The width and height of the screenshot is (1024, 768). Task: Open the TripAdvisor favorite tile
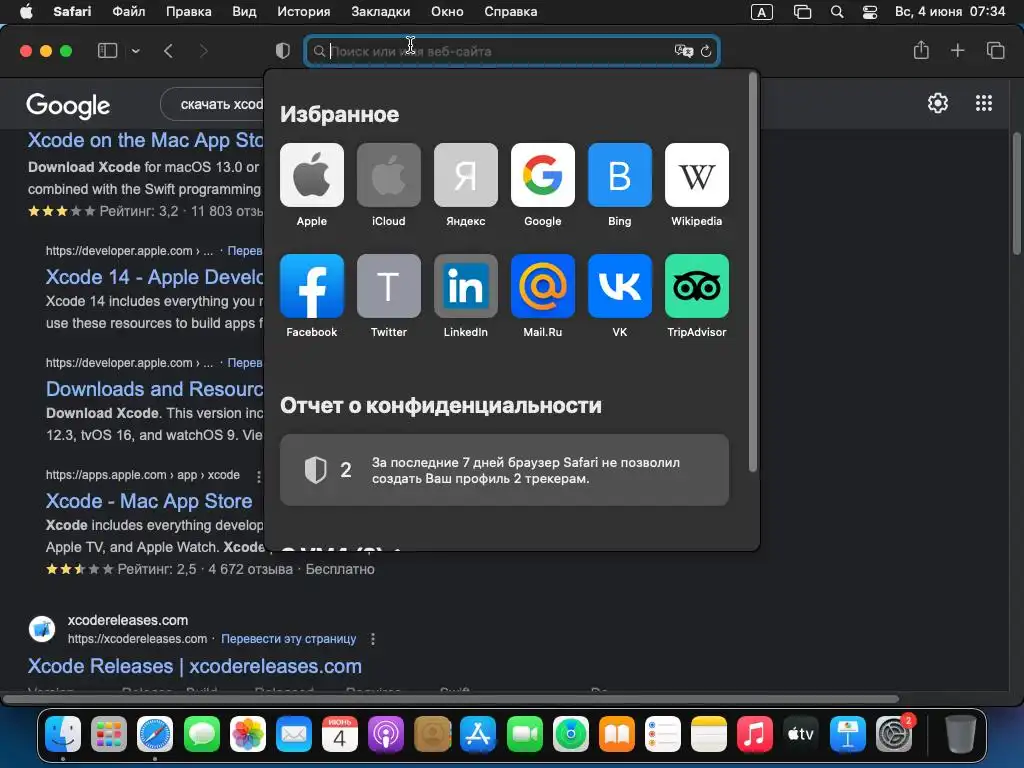[697, 286]
